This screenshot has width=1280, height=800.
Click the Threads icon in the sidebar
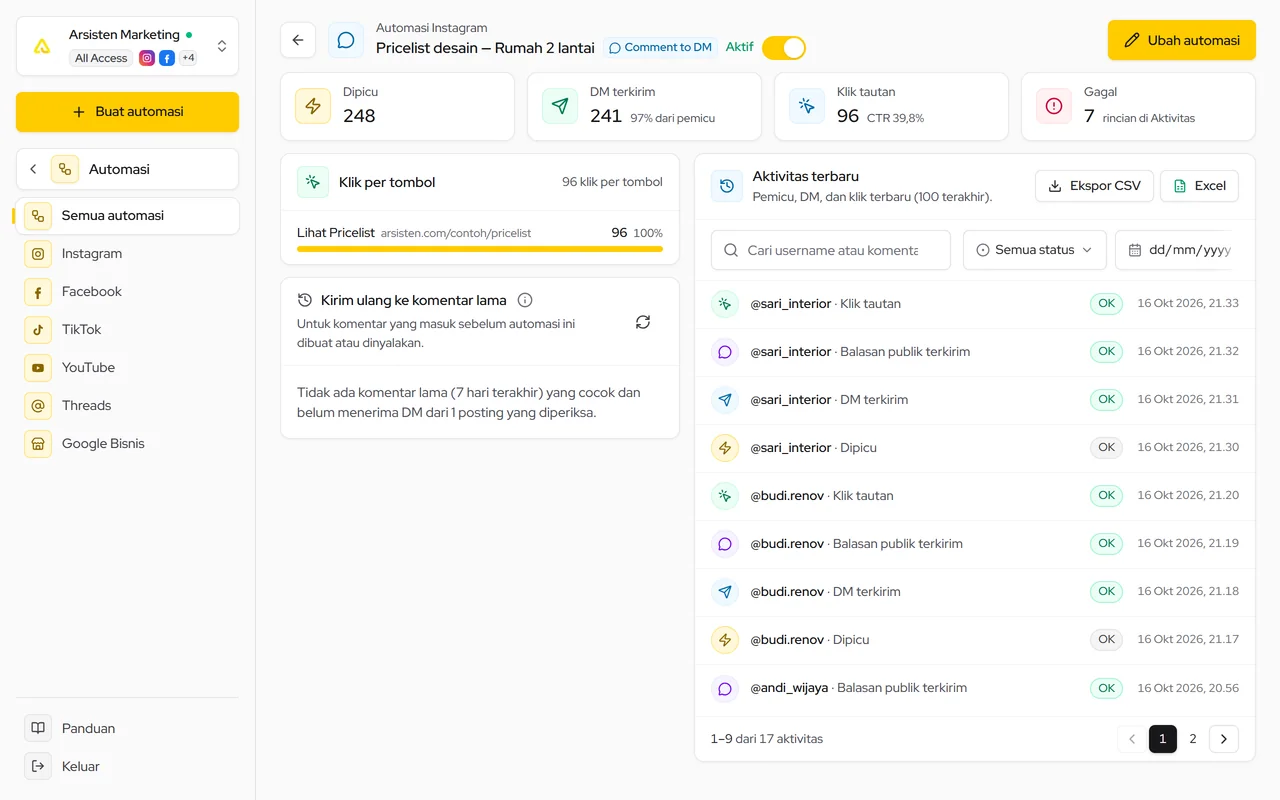coord(38,406)
